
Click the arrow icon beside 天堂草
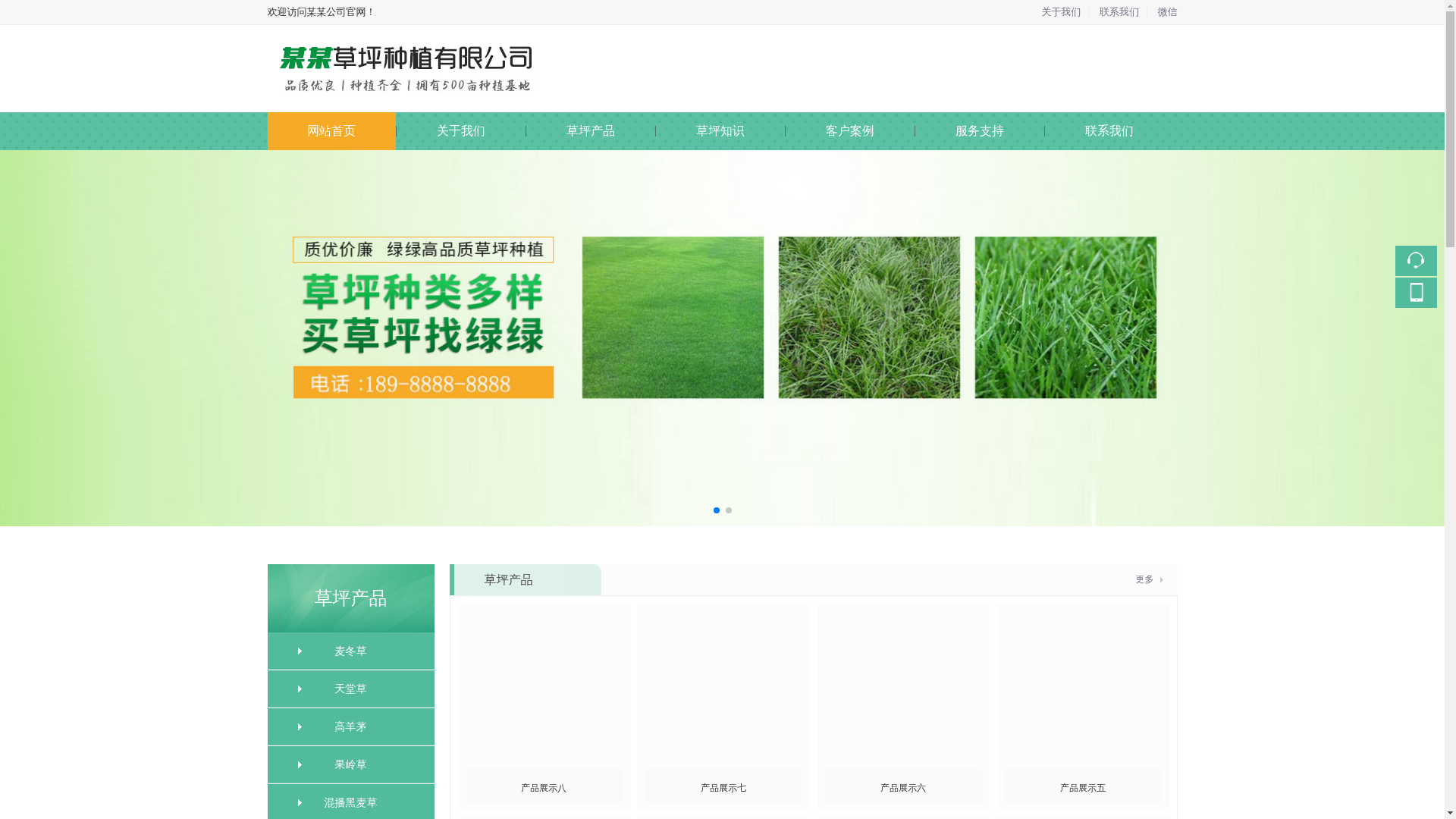click(300, 689)
